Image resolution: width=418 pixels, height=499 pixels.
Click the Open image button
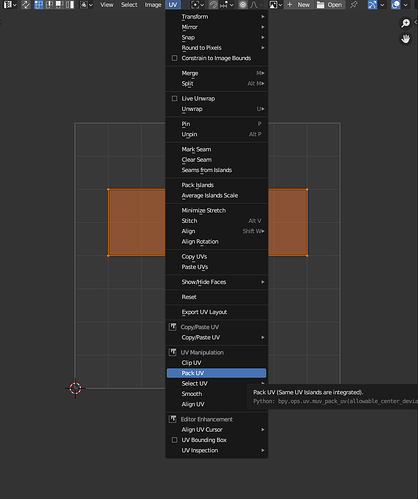(329, 5)
